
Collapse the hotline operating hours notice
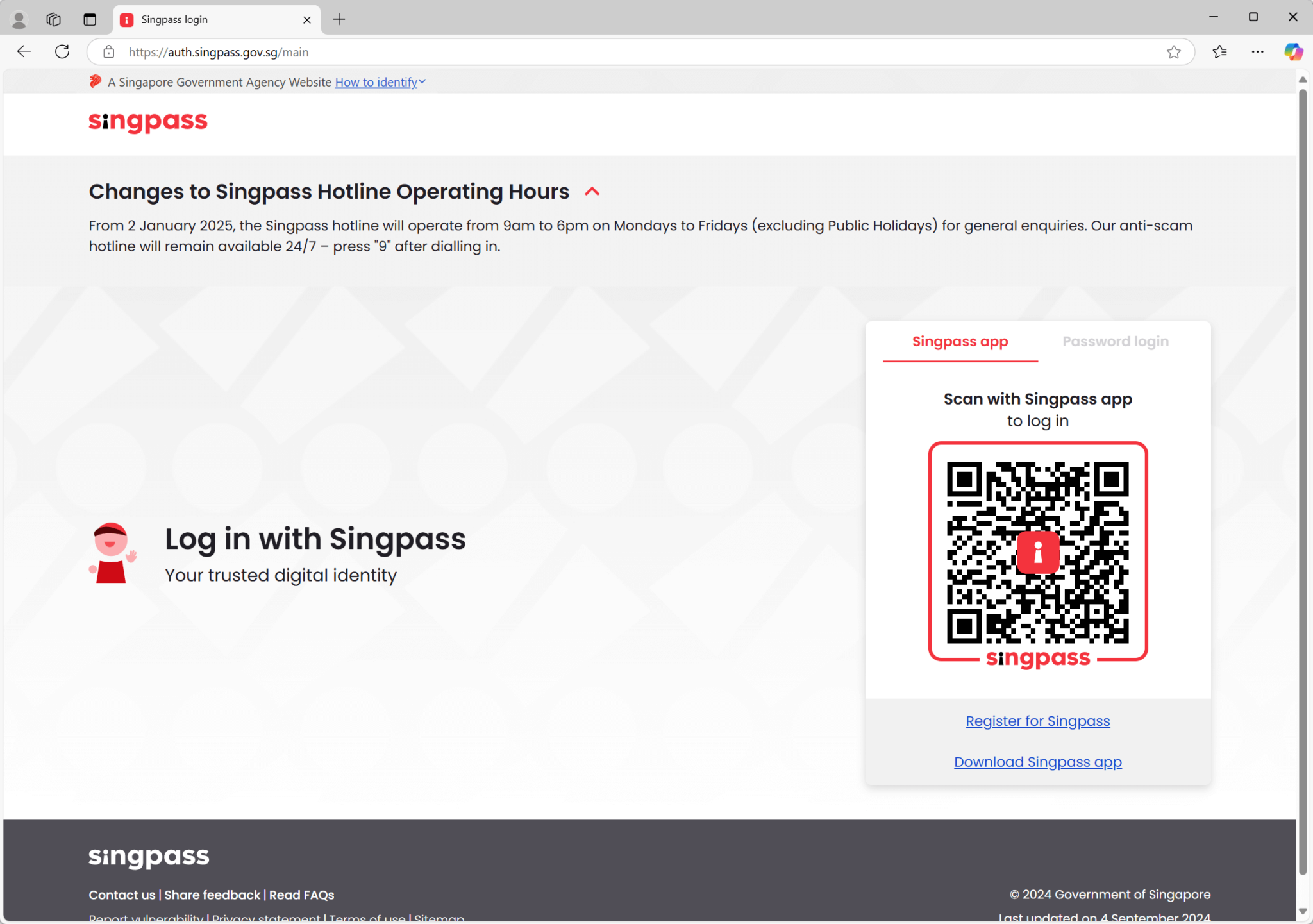coord(592,192)
